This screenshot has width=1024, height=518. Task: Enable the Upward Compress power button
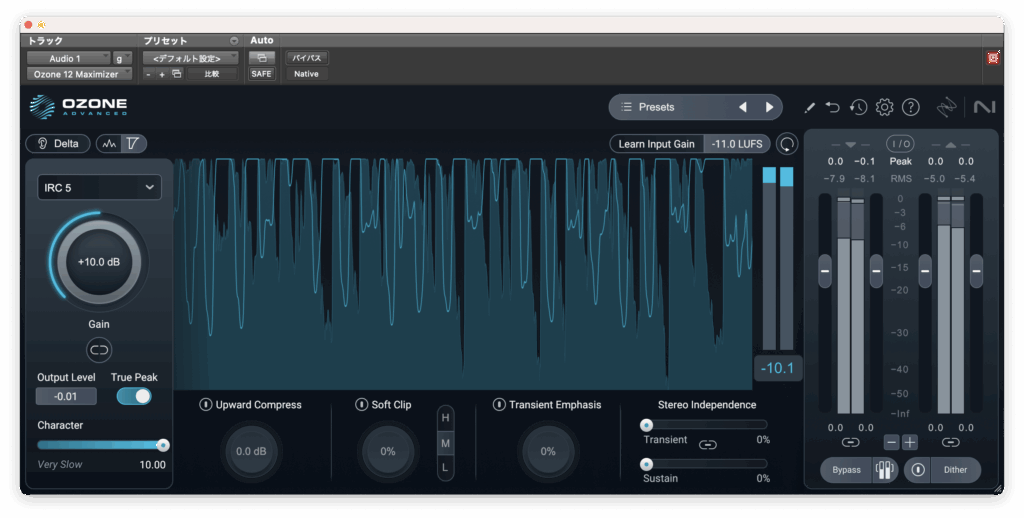(205, 405)
